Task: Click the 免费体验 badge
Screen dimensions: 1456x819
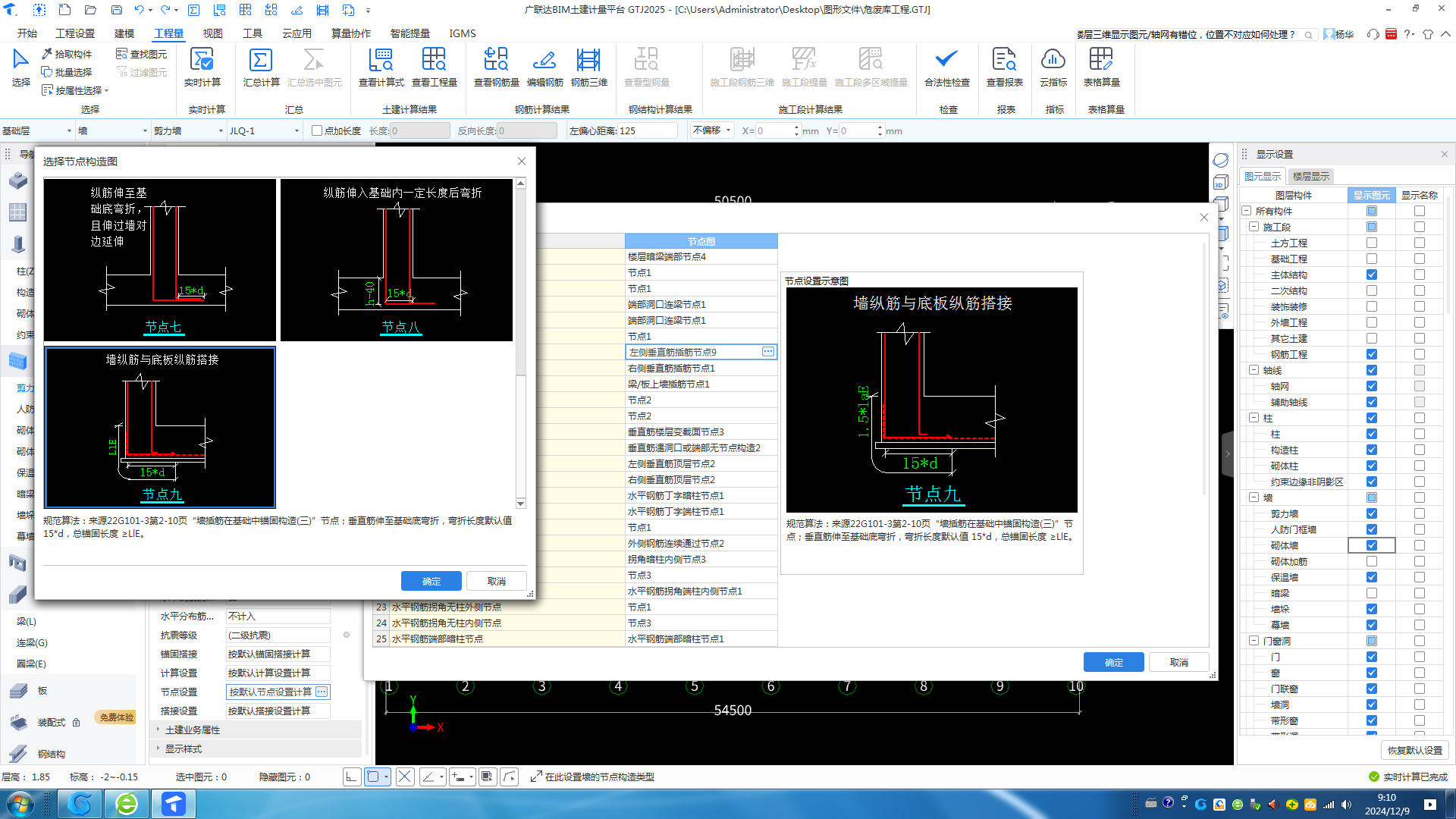Action: pos(116,717)
